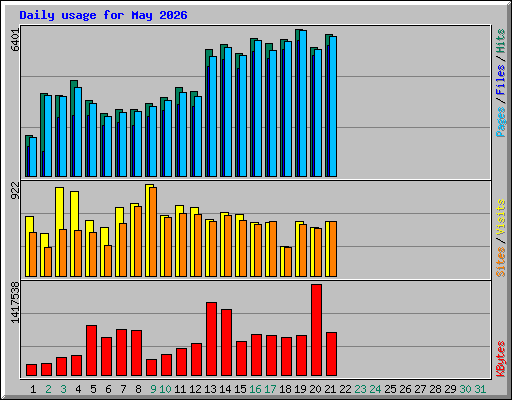The width and height of the screenshot is (512, 400).
Task: Click day 13 on the x-axis
Action: [x=210, y=389]
